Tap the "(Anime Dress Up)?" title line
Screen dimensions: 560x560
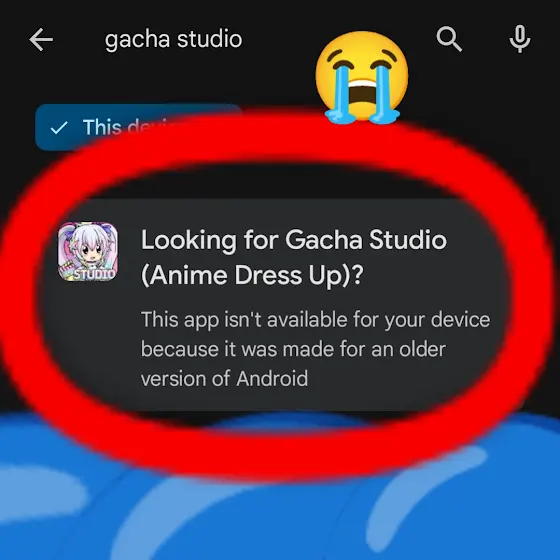click(252, 275)
